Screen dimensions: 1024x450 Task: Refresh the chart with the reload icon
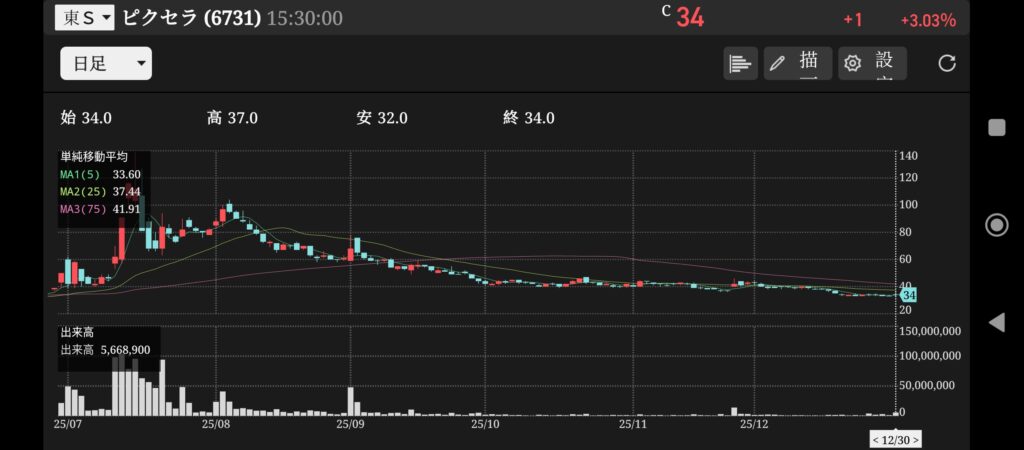coord(947,64)
